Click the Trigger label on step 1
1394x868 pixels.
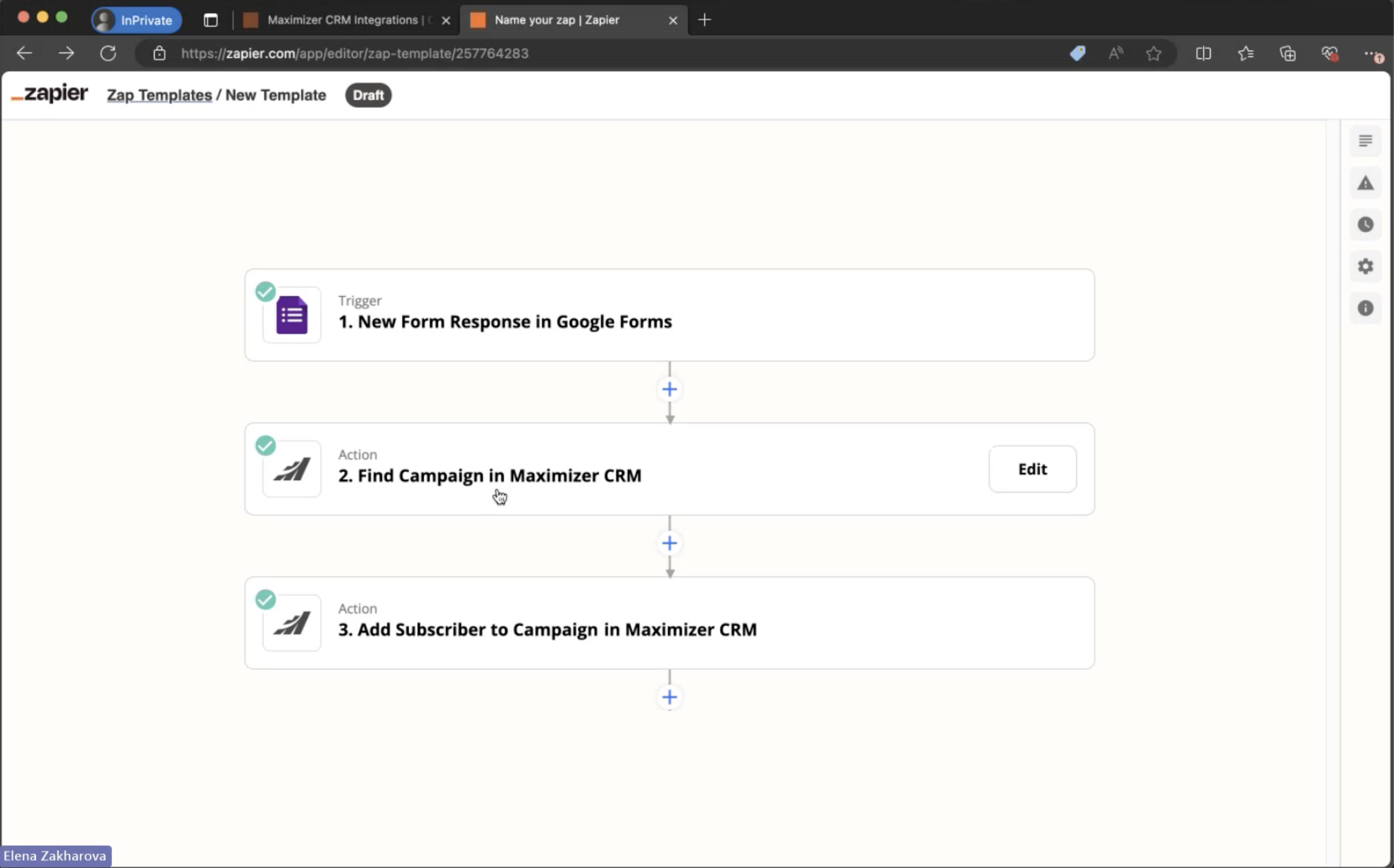click(360, 301)
